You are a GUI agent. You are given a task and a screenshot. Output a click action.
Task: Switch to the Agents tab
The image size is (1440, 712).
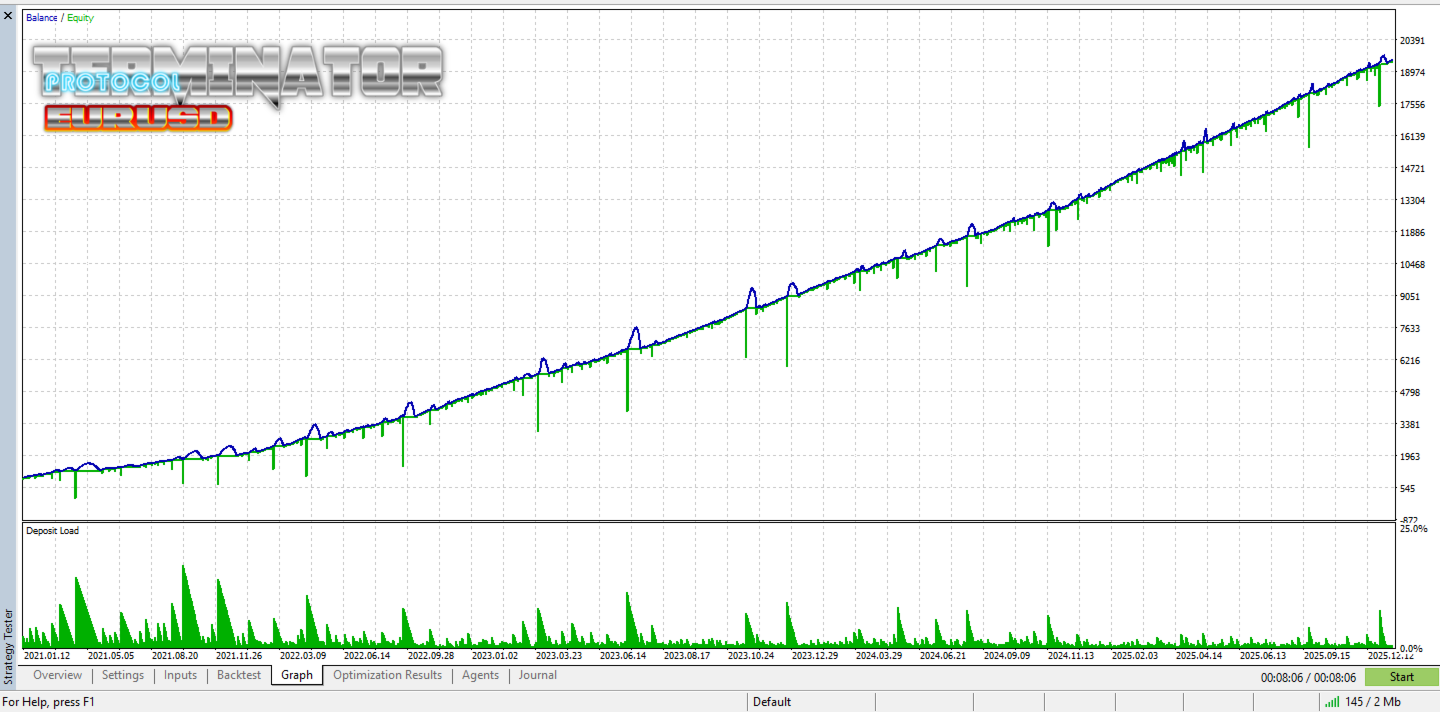[480, 675]
